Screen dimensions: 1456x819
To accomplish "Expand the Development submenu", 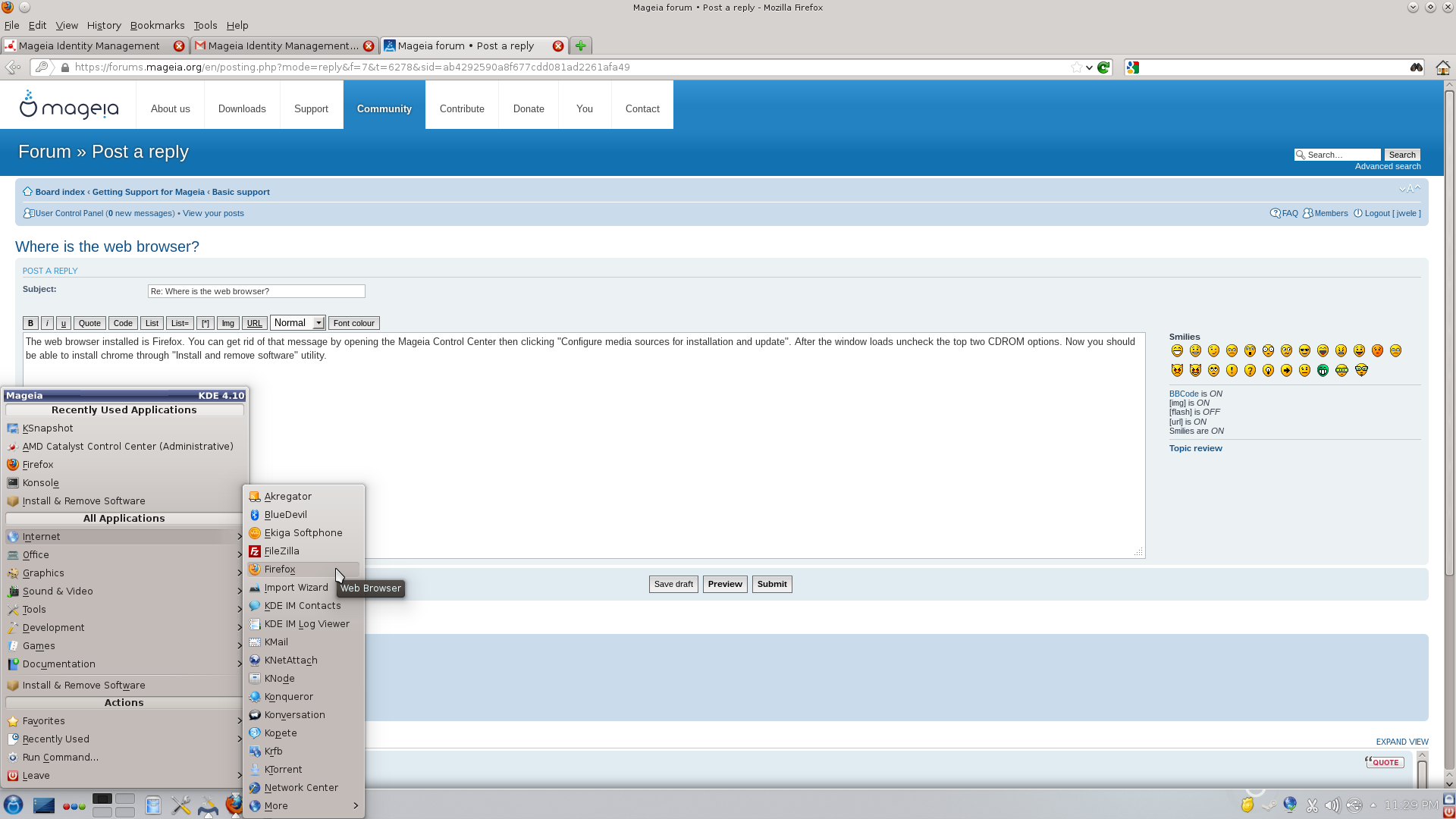I will [x=124, y=628].
